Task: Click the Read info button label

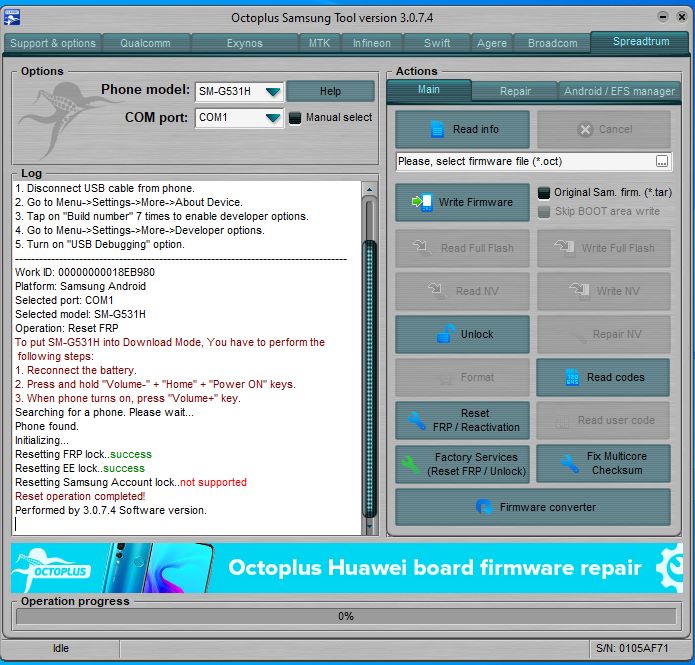Action: 476,129
